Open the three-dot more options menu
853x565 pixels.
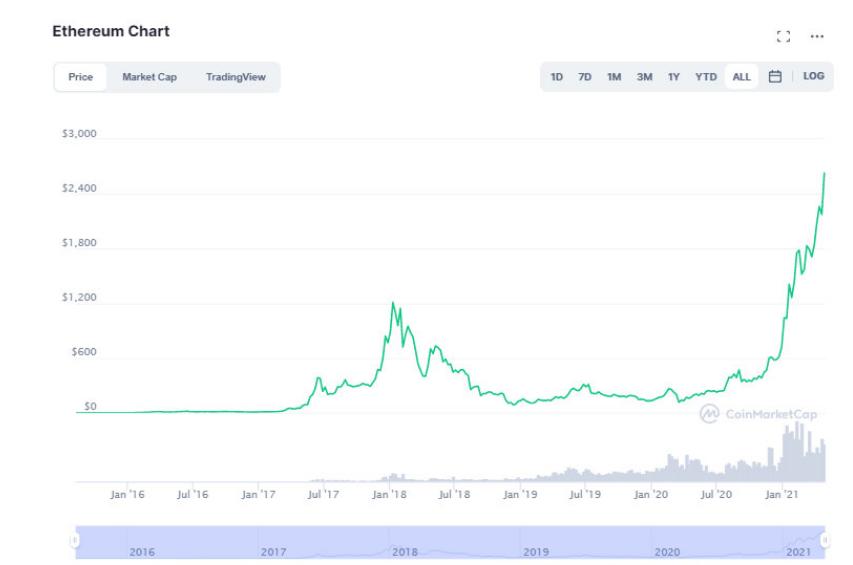[x=817, y=36]
